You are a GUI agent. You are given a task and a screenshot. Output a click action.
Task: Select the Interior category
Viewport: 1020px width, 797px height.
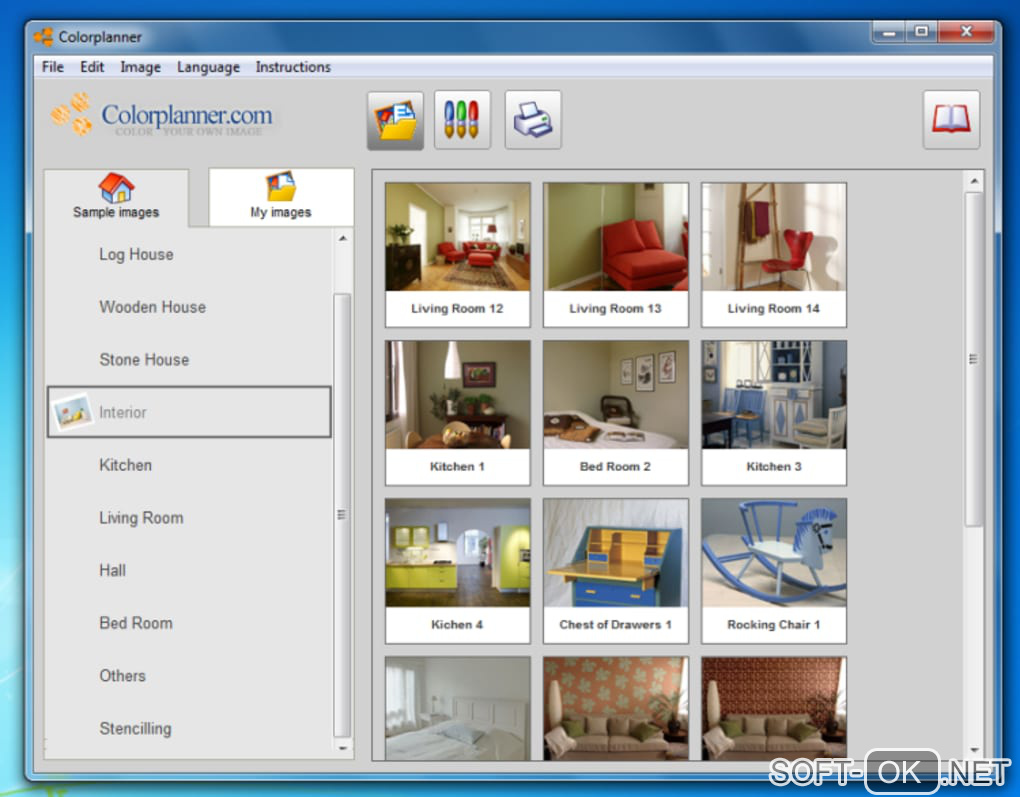pyautogui.click(x=189, y=412)
